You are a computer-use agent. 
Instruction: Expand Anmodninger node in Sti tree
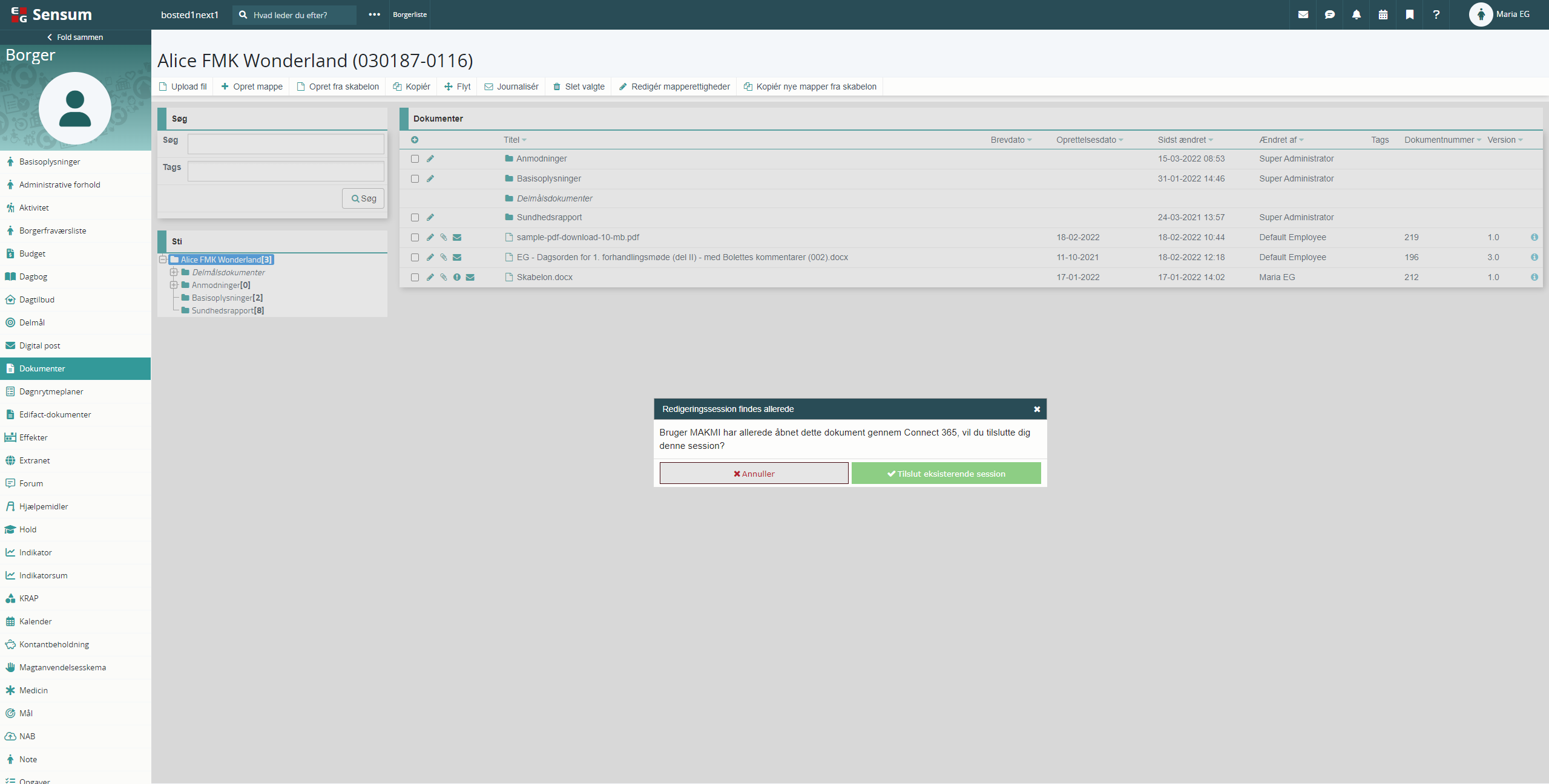[x=174, y=285]
